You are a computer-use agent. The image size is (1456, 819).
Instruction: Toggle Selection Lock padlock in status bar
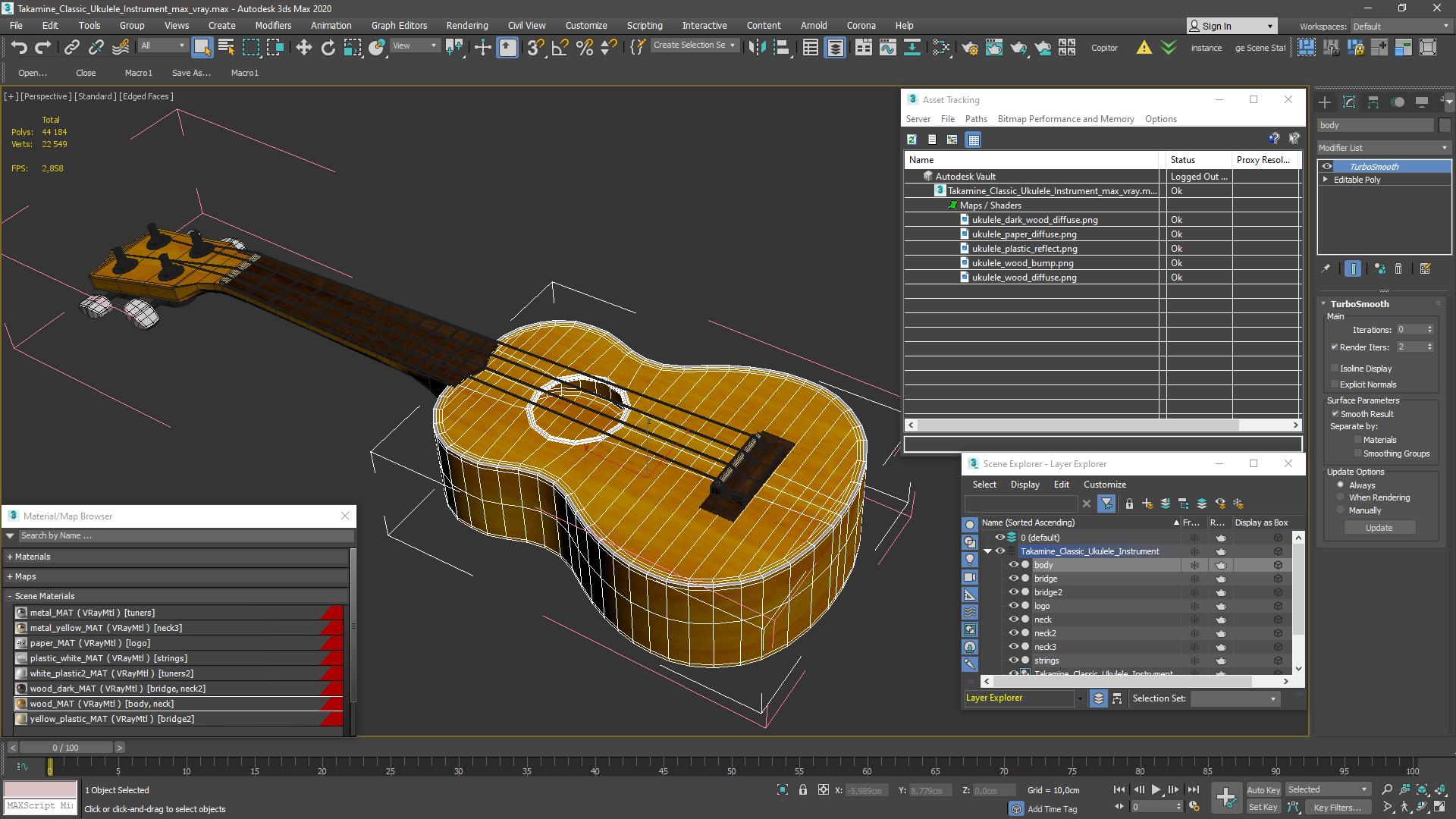pyautogui.click(x=802, y=789)
